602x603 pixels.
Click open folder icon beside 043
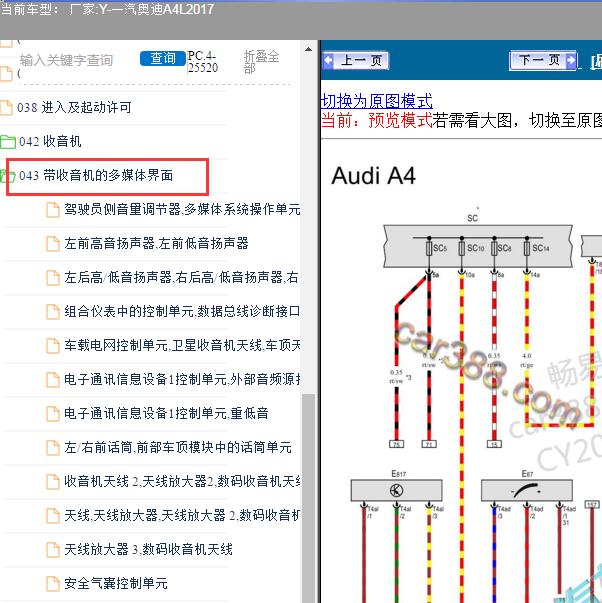[7, 176]
